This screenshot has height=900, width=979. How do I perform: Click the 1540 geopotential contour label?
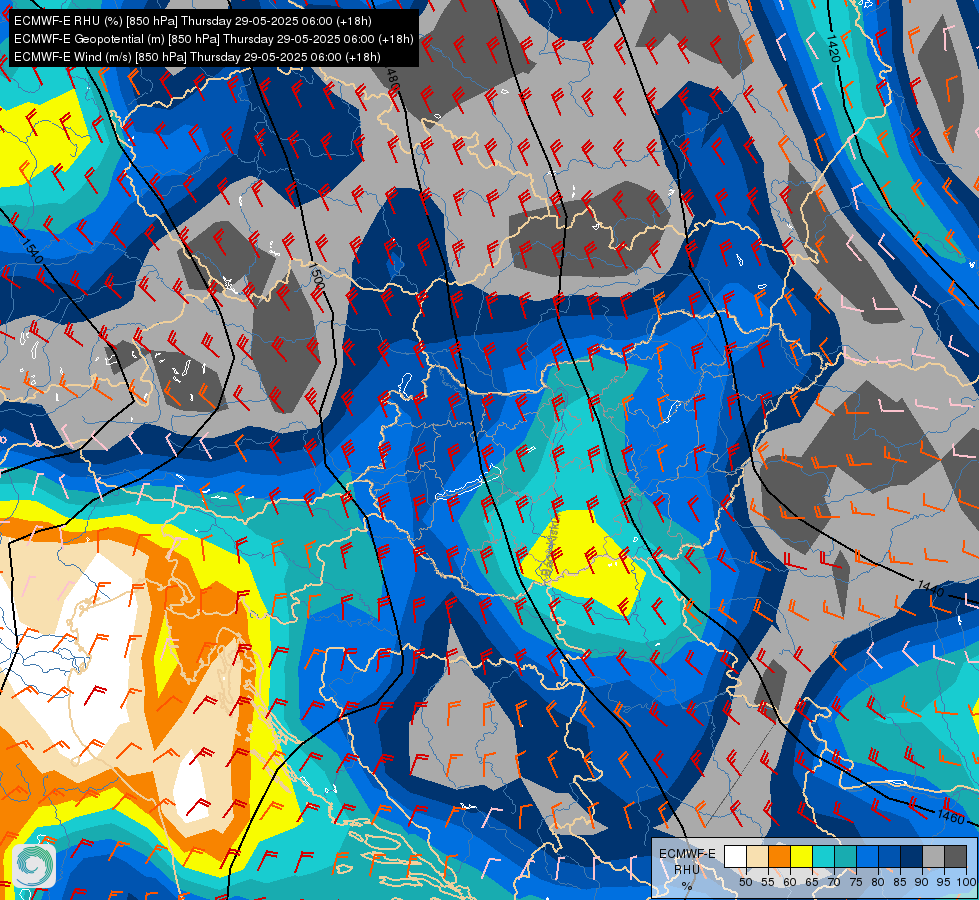(x=31, y=250)
